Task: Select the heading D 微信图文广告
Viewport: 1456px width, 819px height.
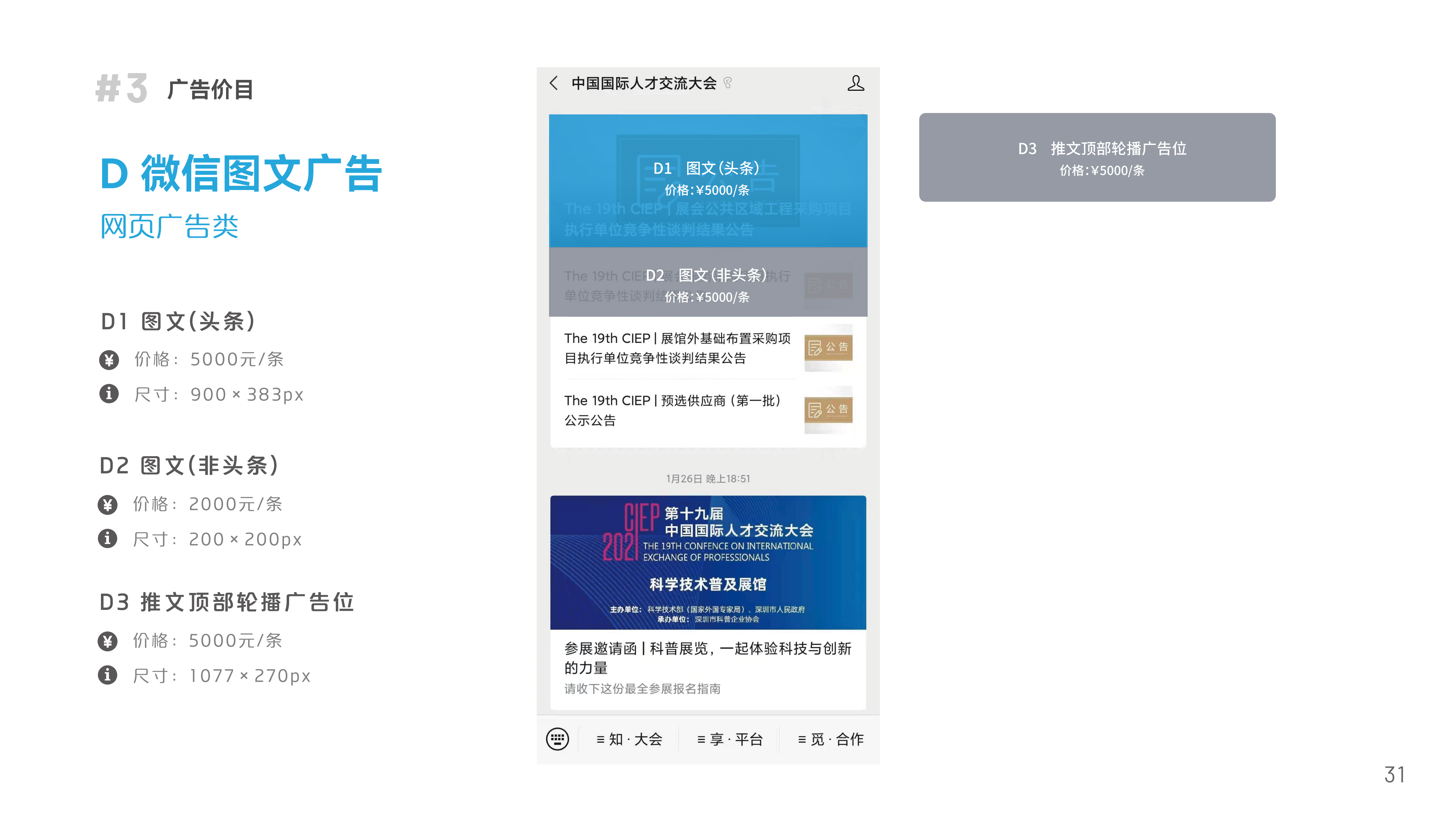Action: pyautogui.click(x=241, y=173)
